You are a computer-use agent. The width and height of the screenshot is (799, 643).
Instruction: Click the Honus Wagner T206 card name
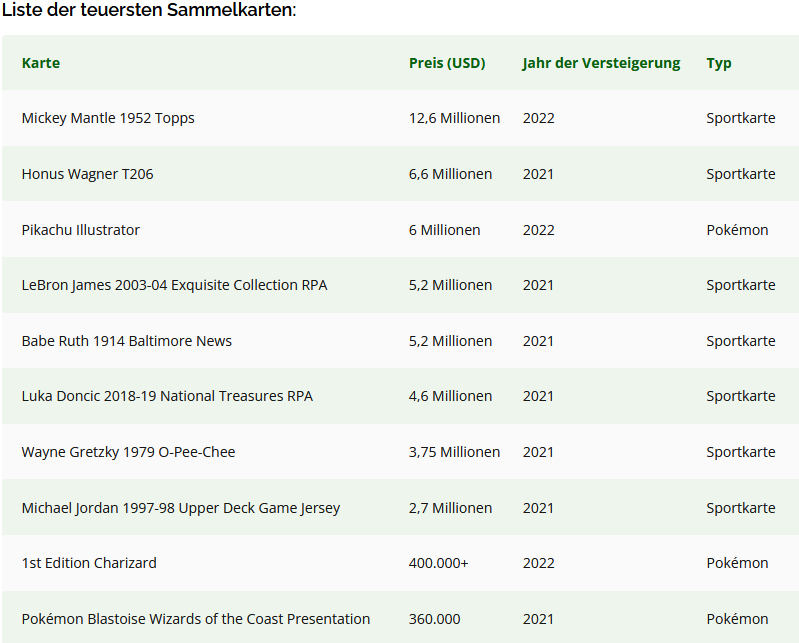(x=87, y=174)
